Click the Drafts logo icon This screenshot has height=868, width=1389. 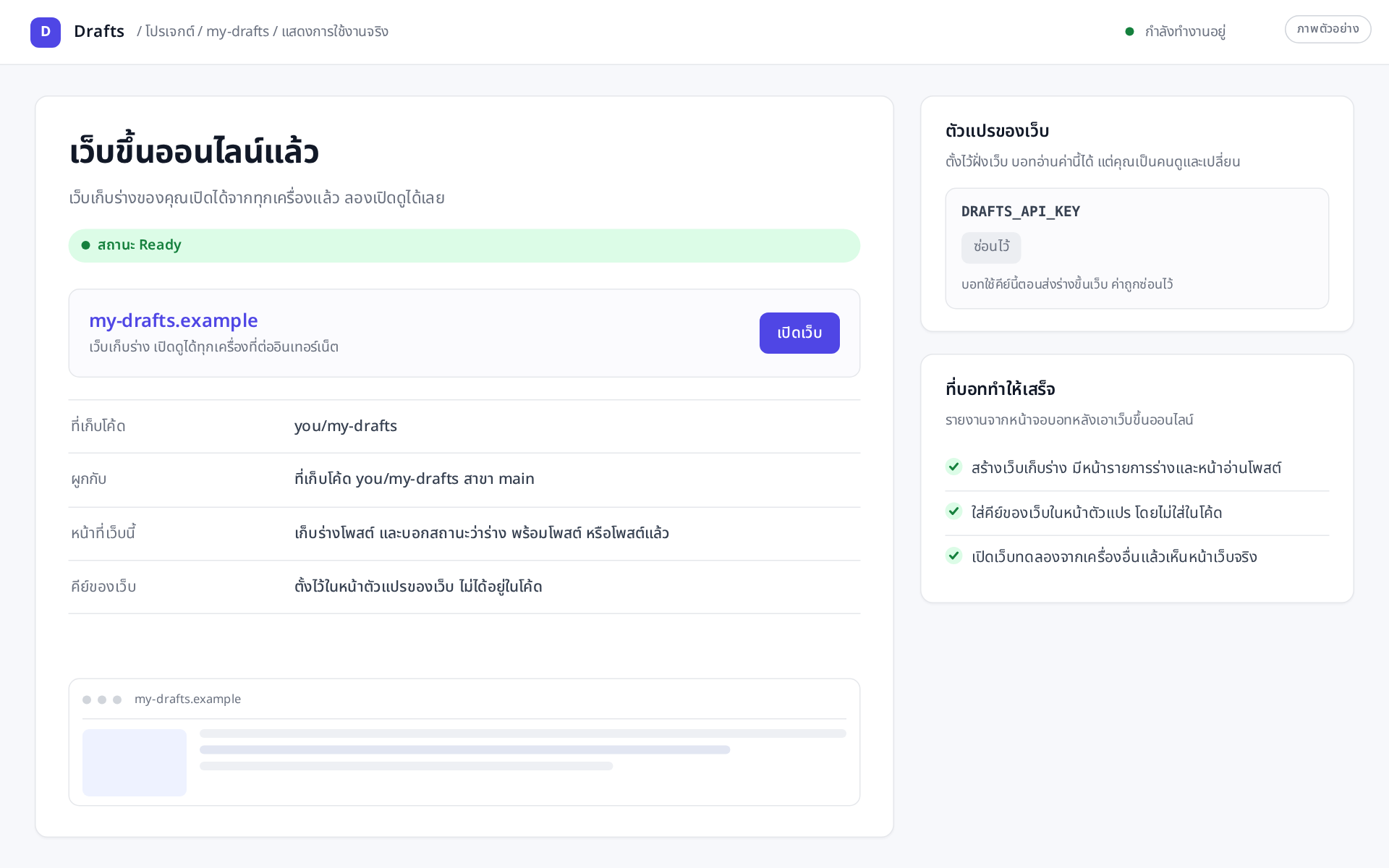(x=46, y=32)
